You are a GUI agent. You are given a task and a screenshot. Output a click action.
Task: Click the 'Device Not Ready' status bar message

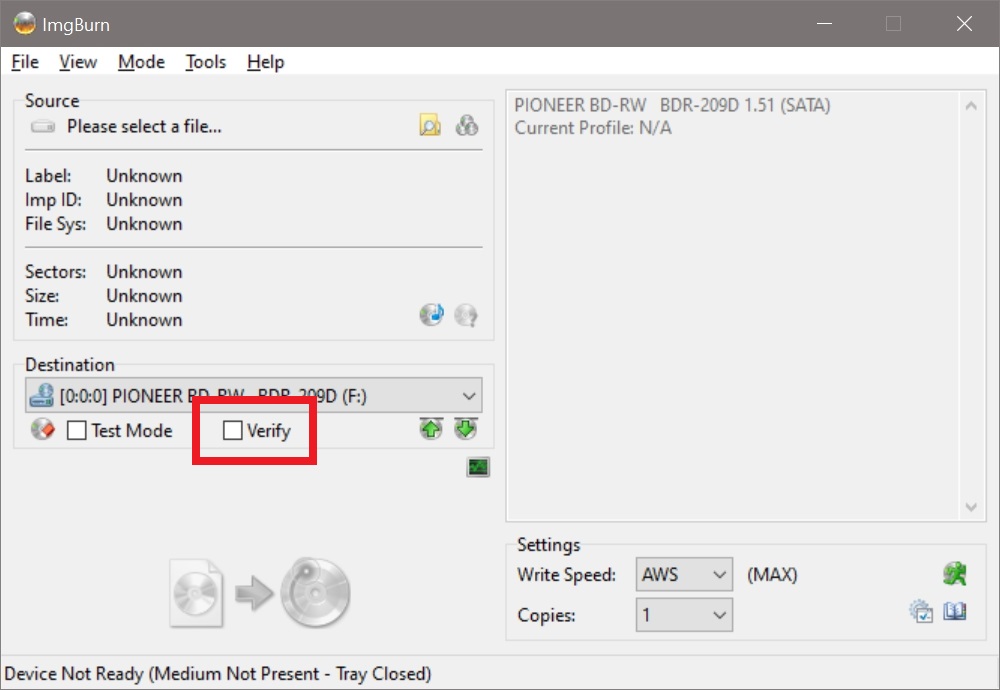pyautogui.click(x=217, y=673)
